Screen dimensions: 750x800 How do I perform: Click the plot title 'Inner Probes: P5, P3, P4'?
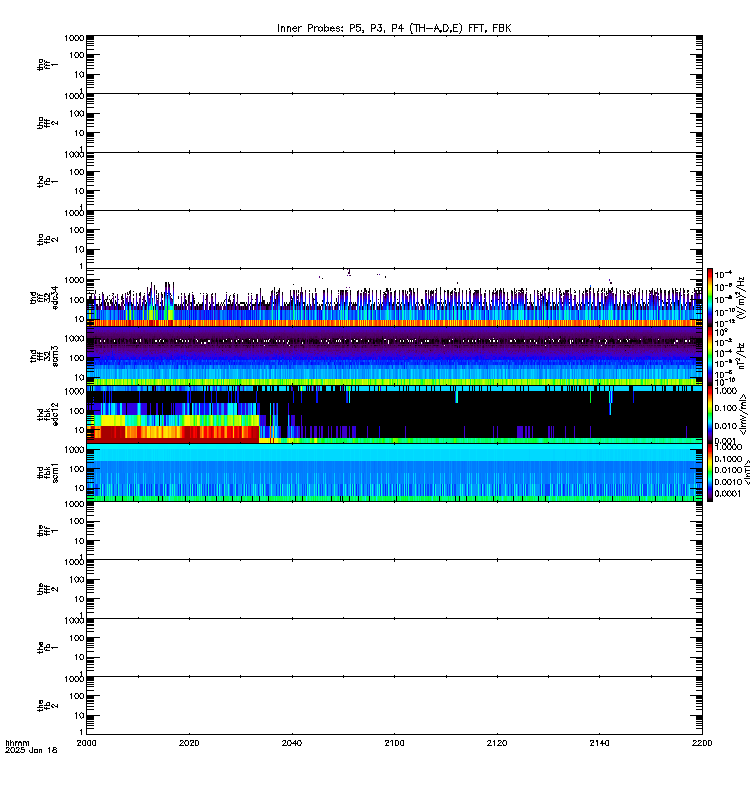(x=342, y=29)
